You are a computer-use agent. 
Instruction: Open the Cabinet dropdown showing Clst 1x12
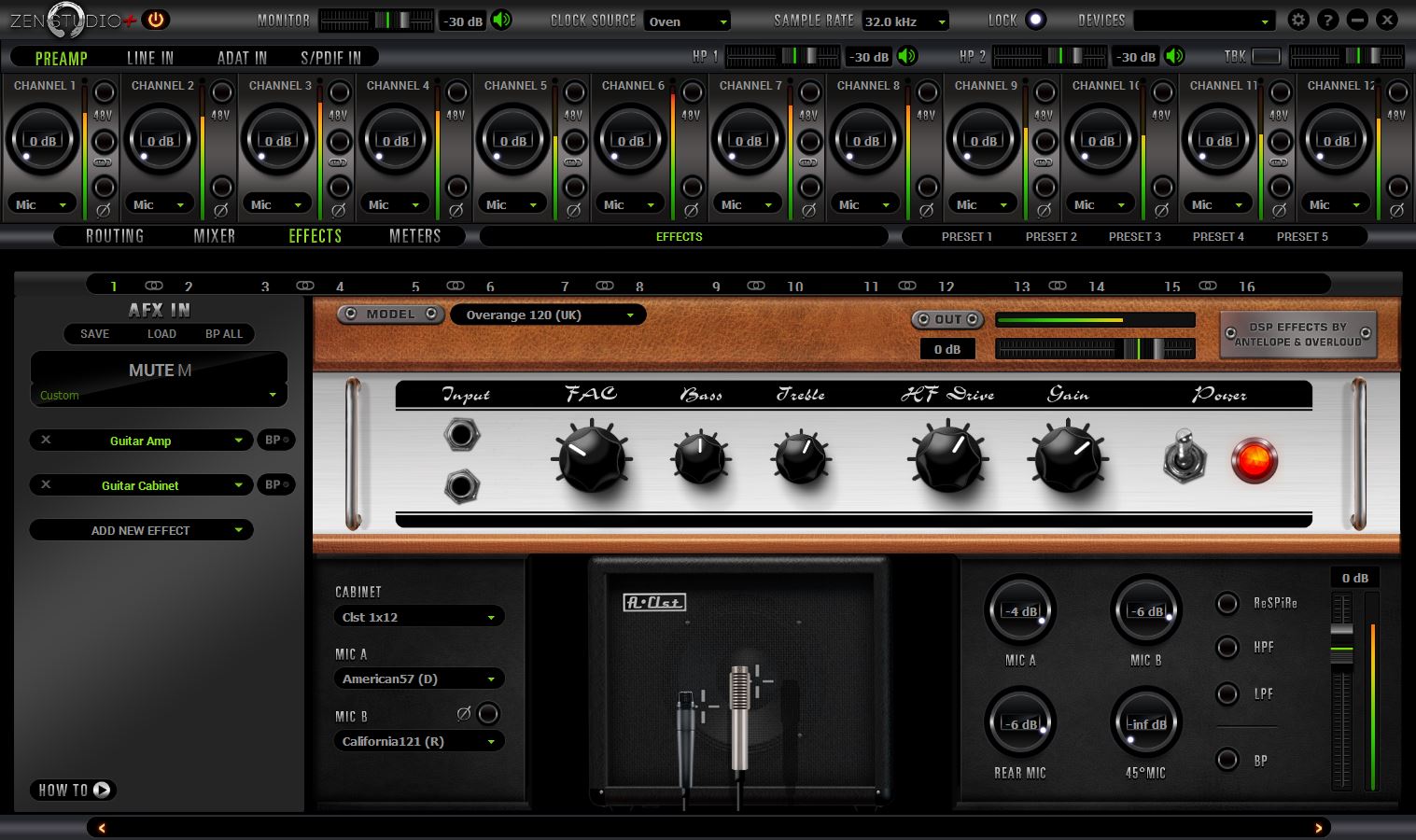tap(418, 617)
